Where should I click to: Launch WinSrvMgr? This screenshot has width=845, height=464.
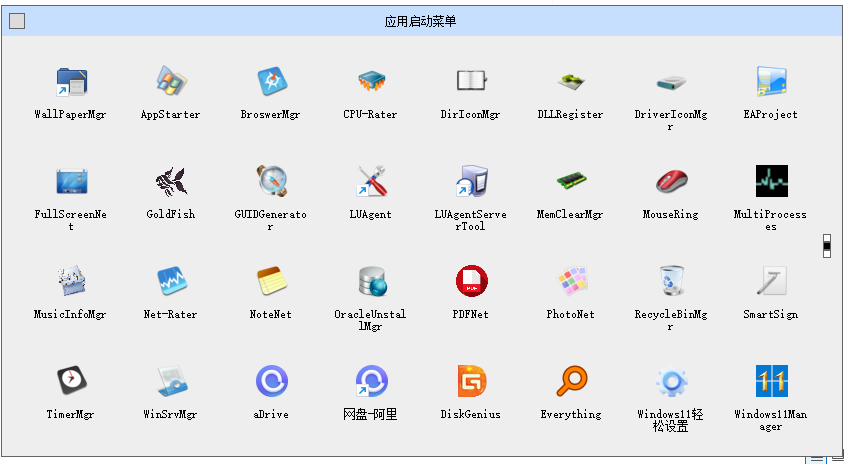[x=171, y=381]
